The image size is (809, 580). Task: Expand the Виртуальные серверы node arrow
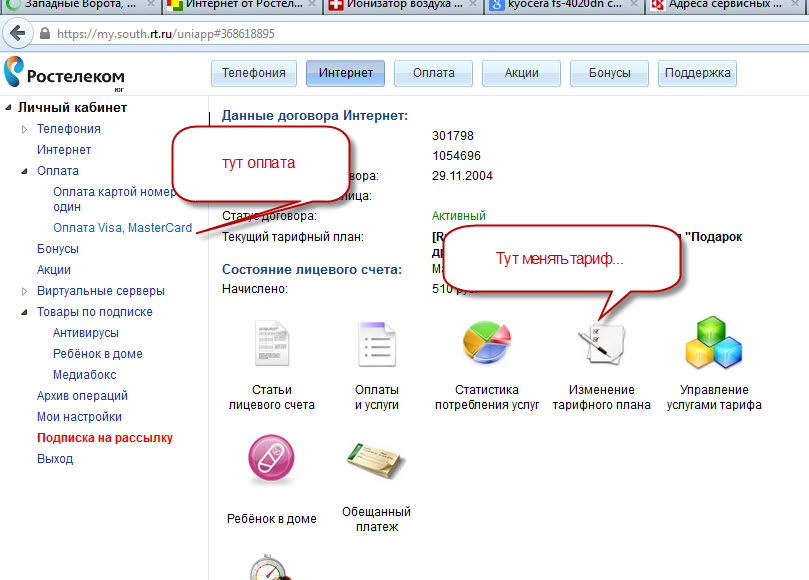[x=24, y=291]
